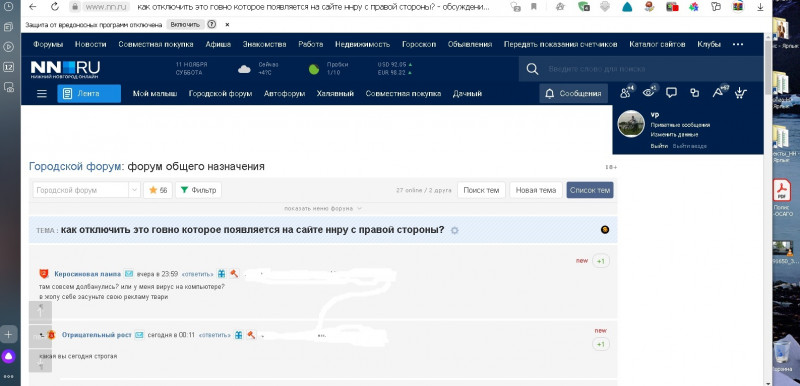The height and width of the screenshot is (386, 800).
Task: Click gift icon in Отрицательный рост's post
Action: (x=238, y=335)
